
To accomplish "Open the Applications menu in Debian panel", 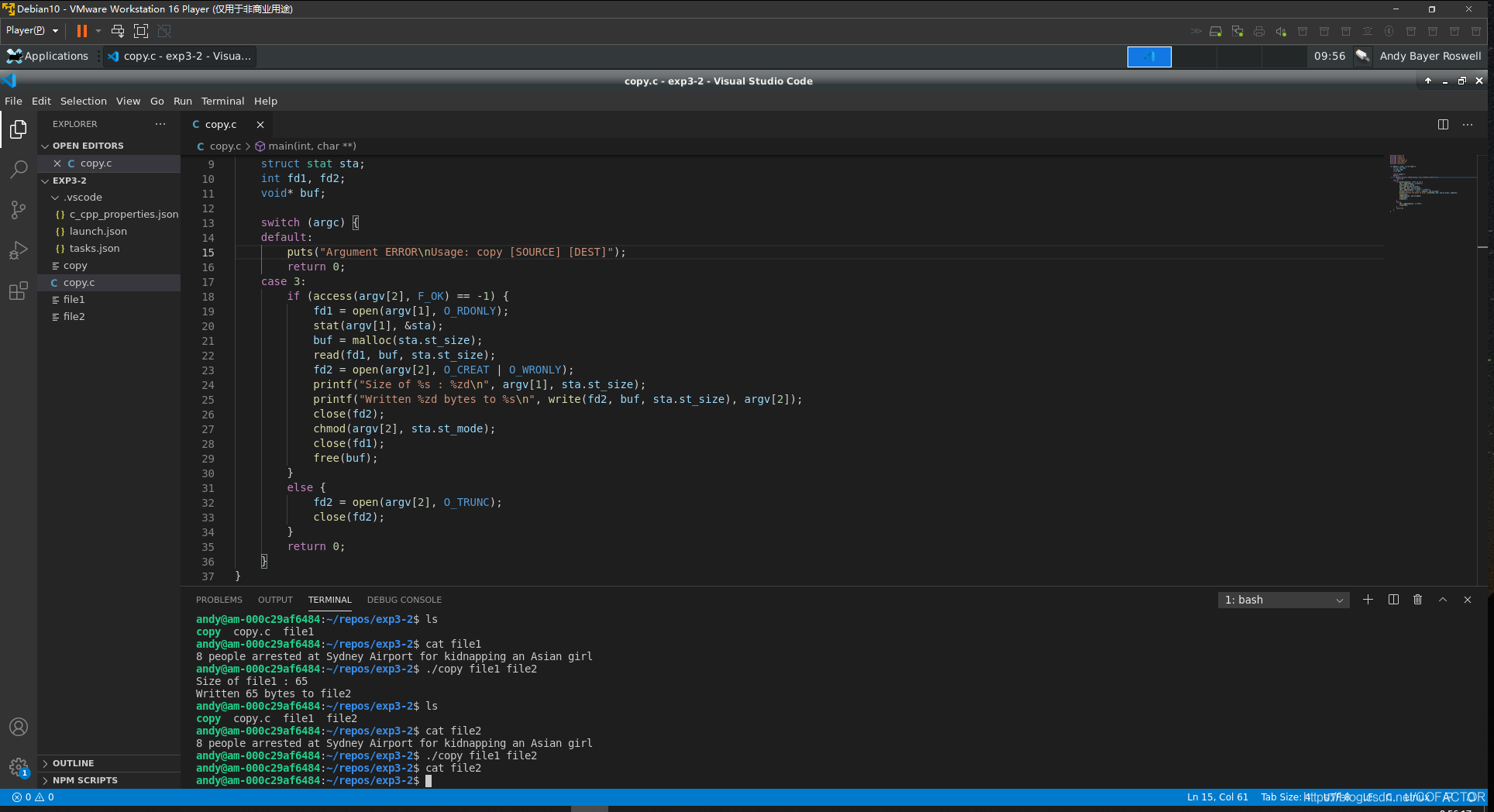I will 47,56.
